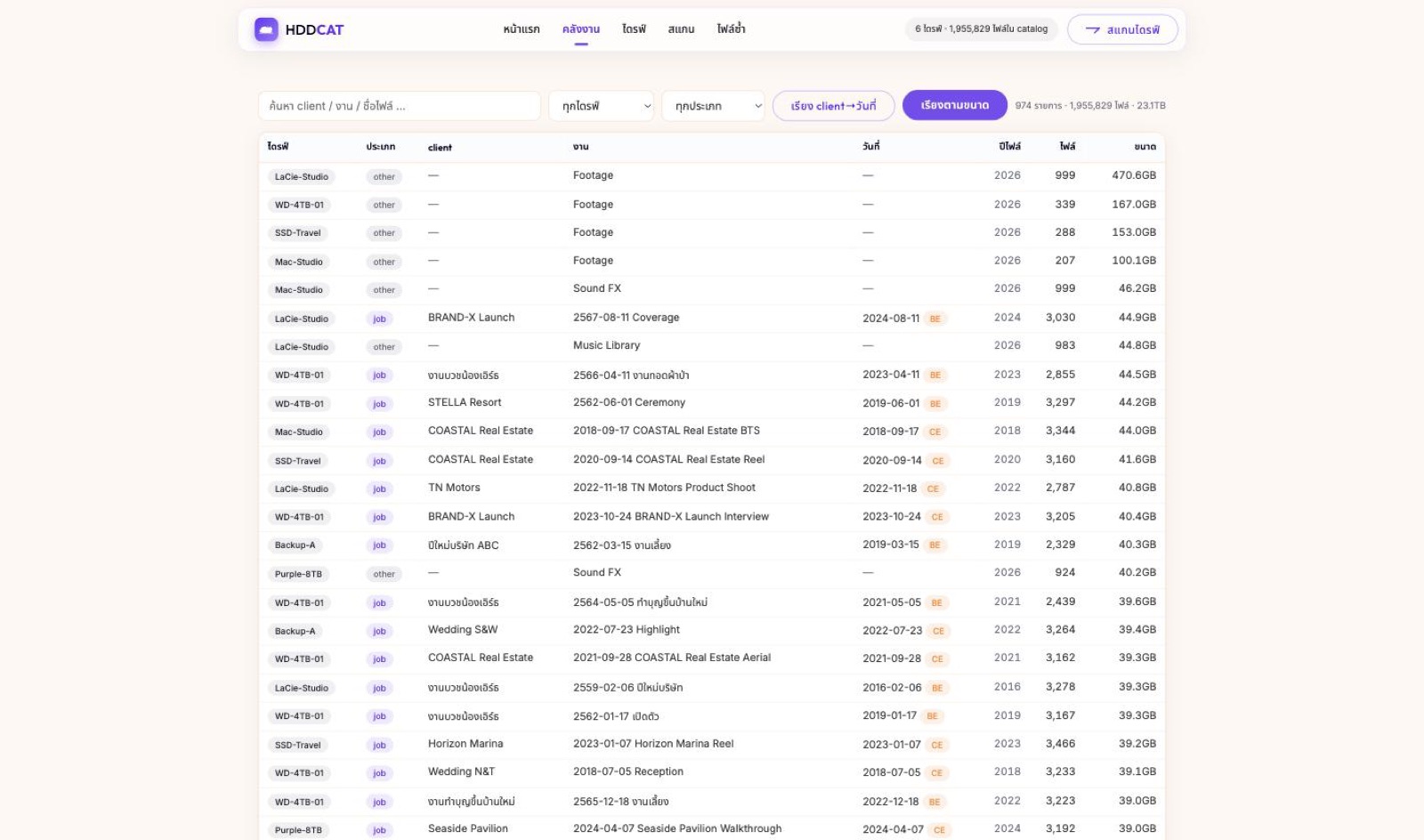This screenshot has height=840, width=1424.
Task: Click the other tag on the Music Library row
Action: [x=384, y=347]
